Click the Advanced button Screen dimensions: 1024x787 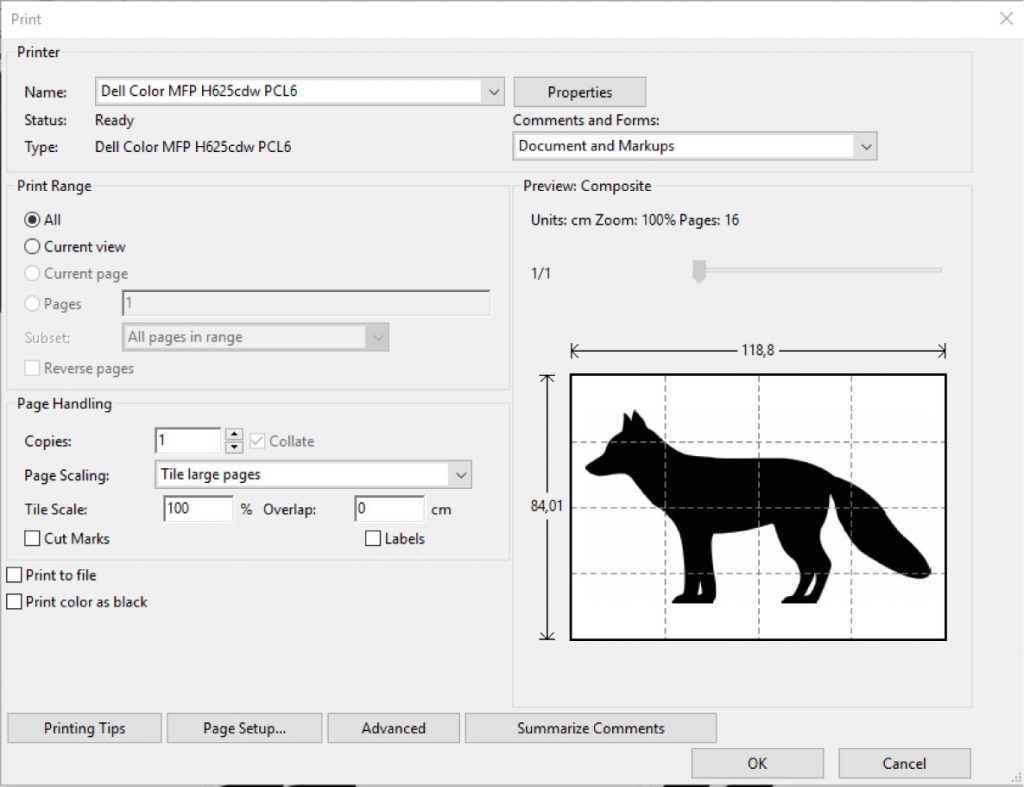[x=393, y=728]
